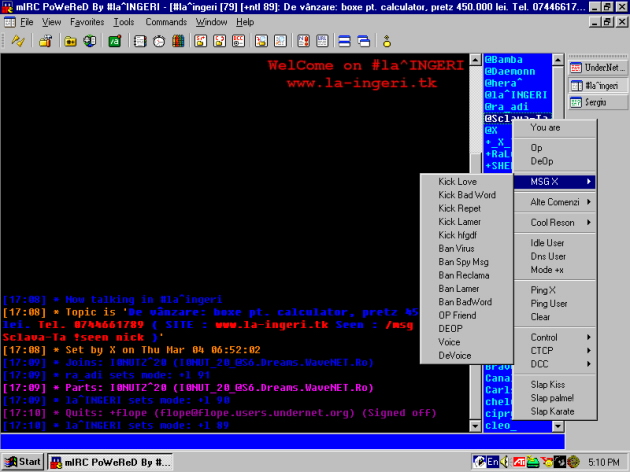
Task: Choose Slap Karate in context menu
Action: click(554, 411)
